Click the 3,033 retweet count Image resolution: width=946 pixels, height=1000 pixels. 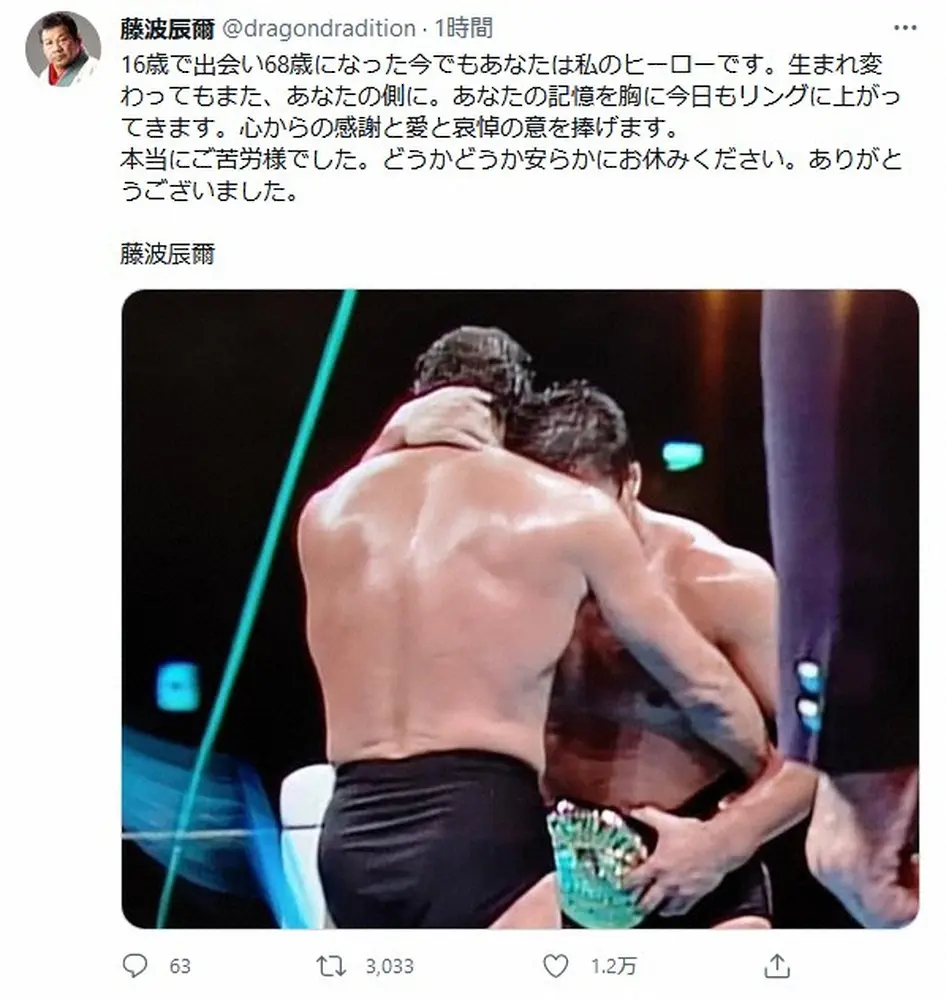tap(389, 966)
